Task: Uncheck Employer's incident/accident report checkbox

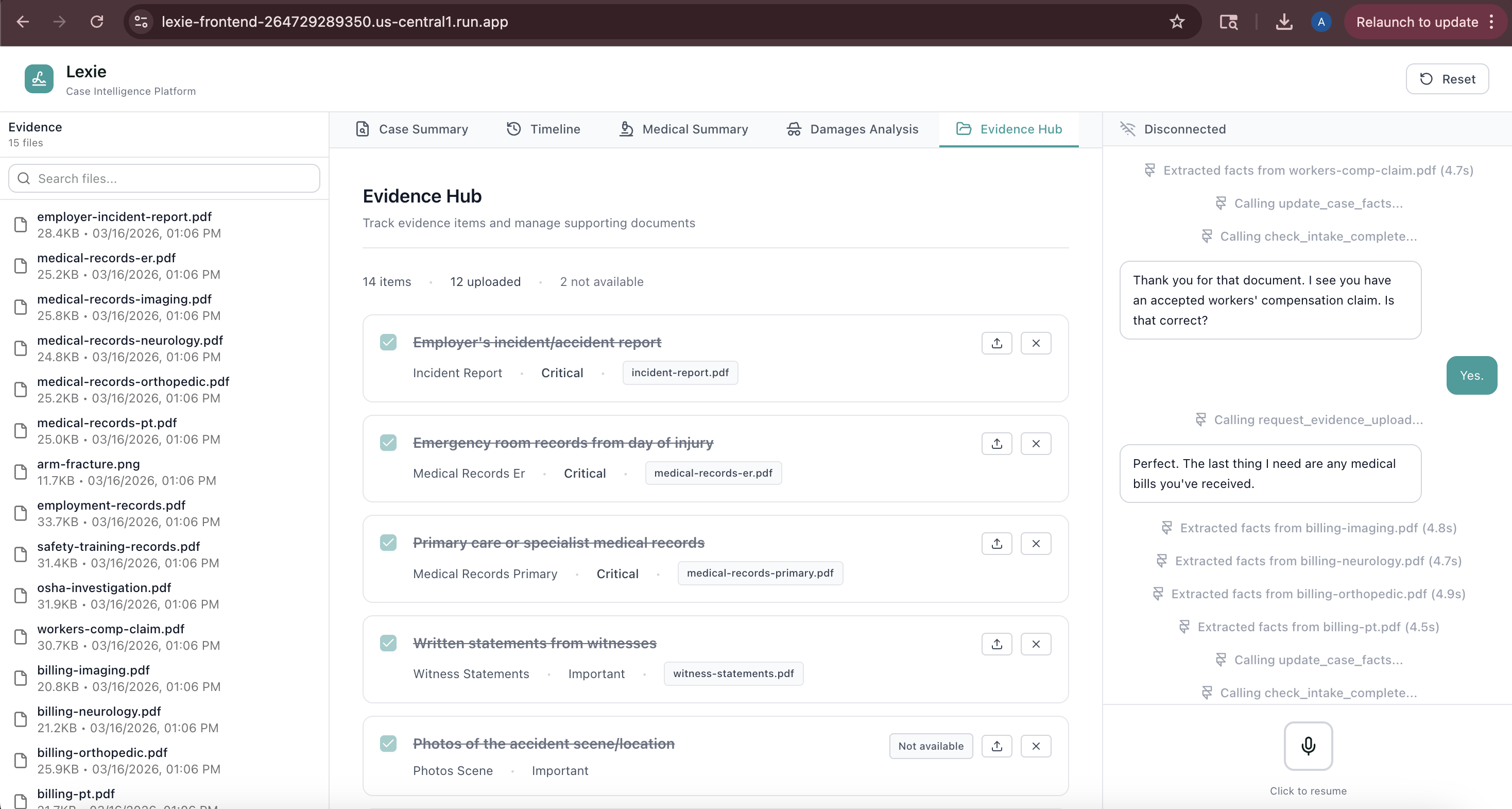Action: pyautogui.click(x=388, y=342)
